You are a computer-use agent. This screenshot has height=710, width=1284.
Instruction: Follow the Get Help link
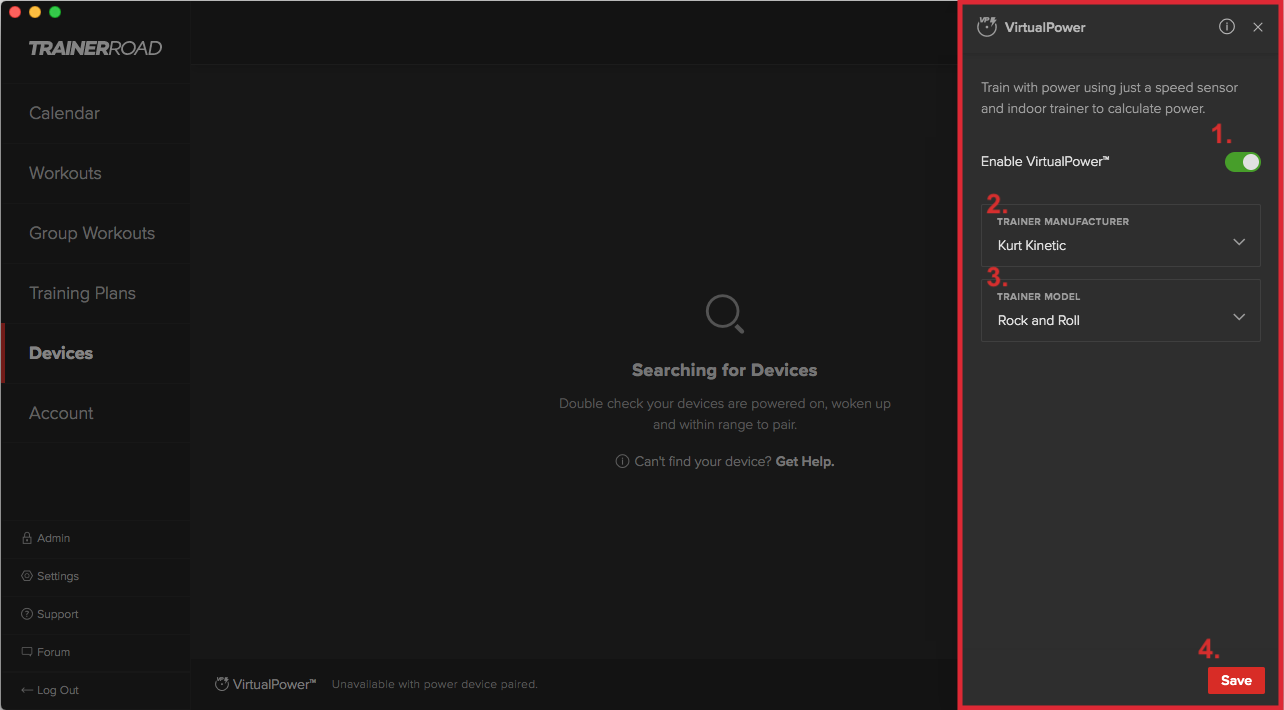pyautogui.click(x=805, y=461)
